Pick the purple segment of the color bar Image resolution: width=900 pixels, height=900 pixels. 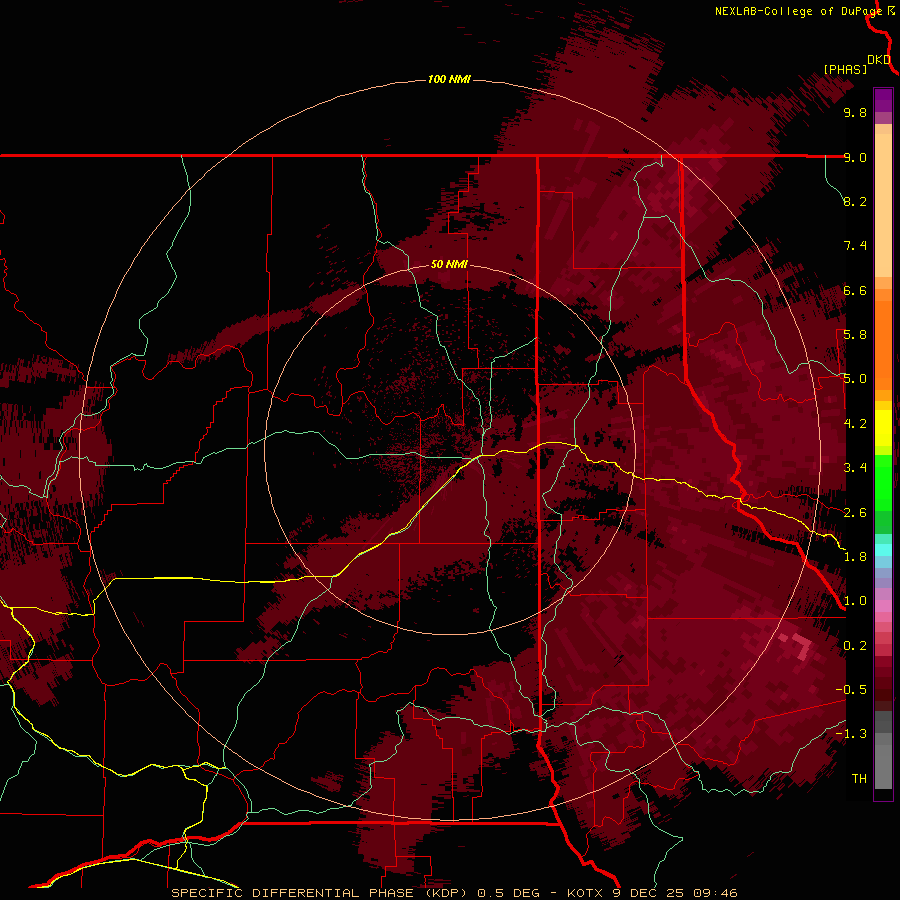pyautogui.click(x=883, y=100)
